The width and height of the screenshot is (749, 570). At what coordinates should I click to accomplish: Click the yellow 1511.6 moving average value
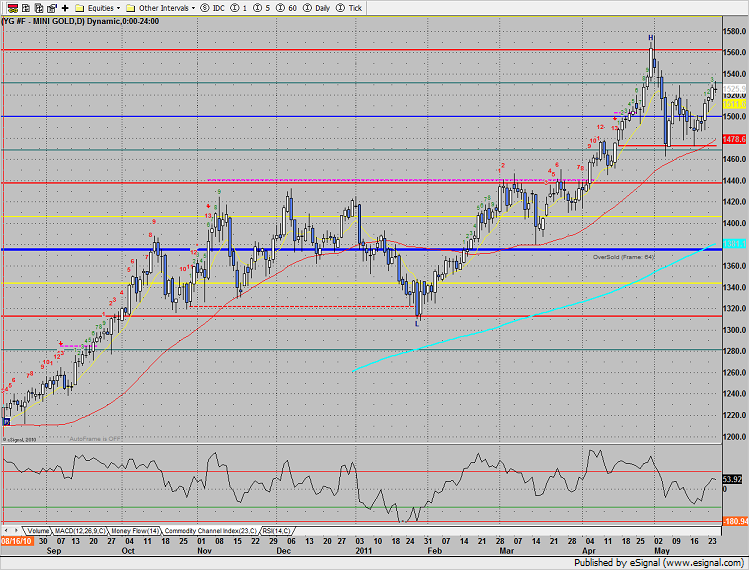734,104
